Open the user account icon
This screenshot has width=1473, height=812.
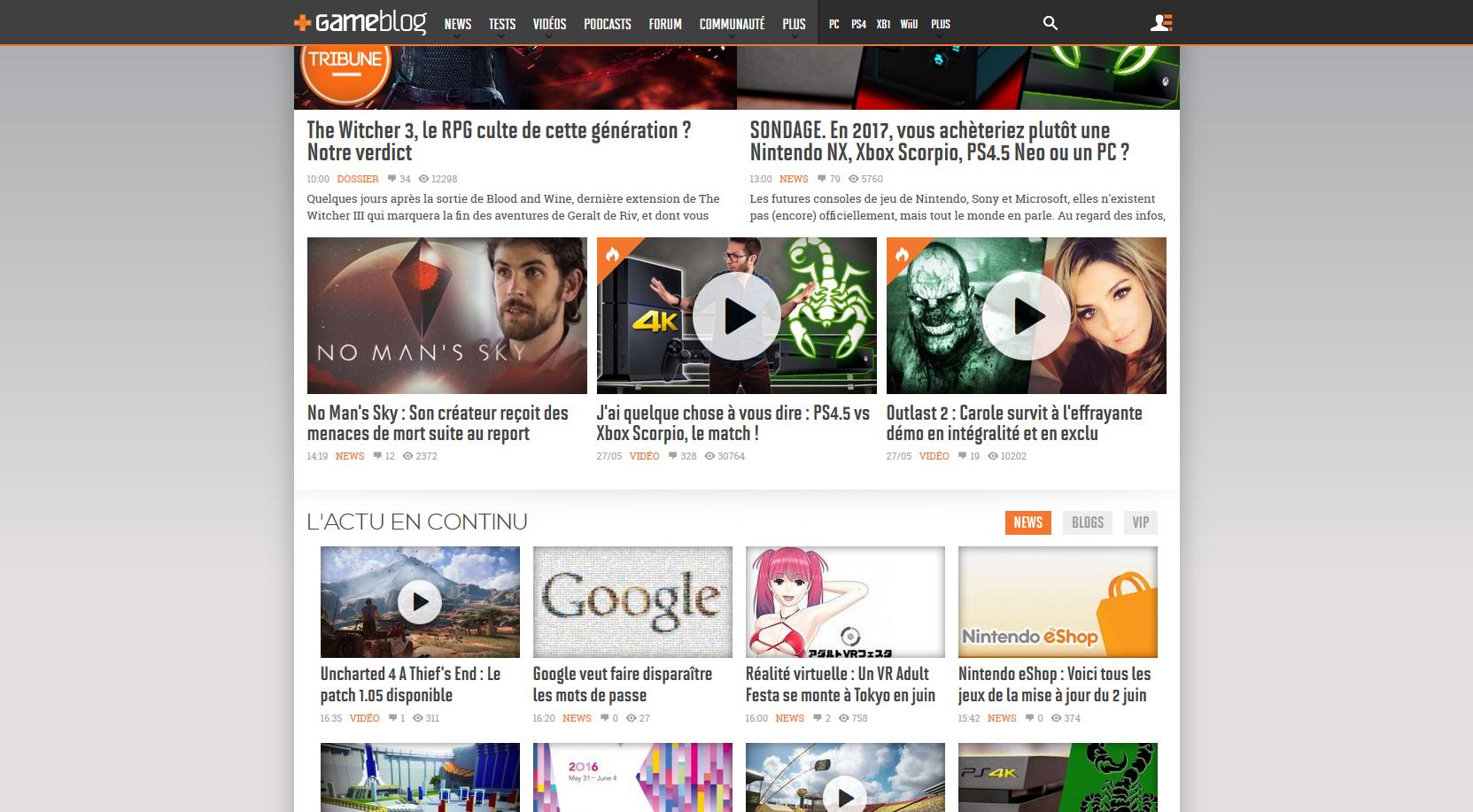click(x=1161, y=23)
